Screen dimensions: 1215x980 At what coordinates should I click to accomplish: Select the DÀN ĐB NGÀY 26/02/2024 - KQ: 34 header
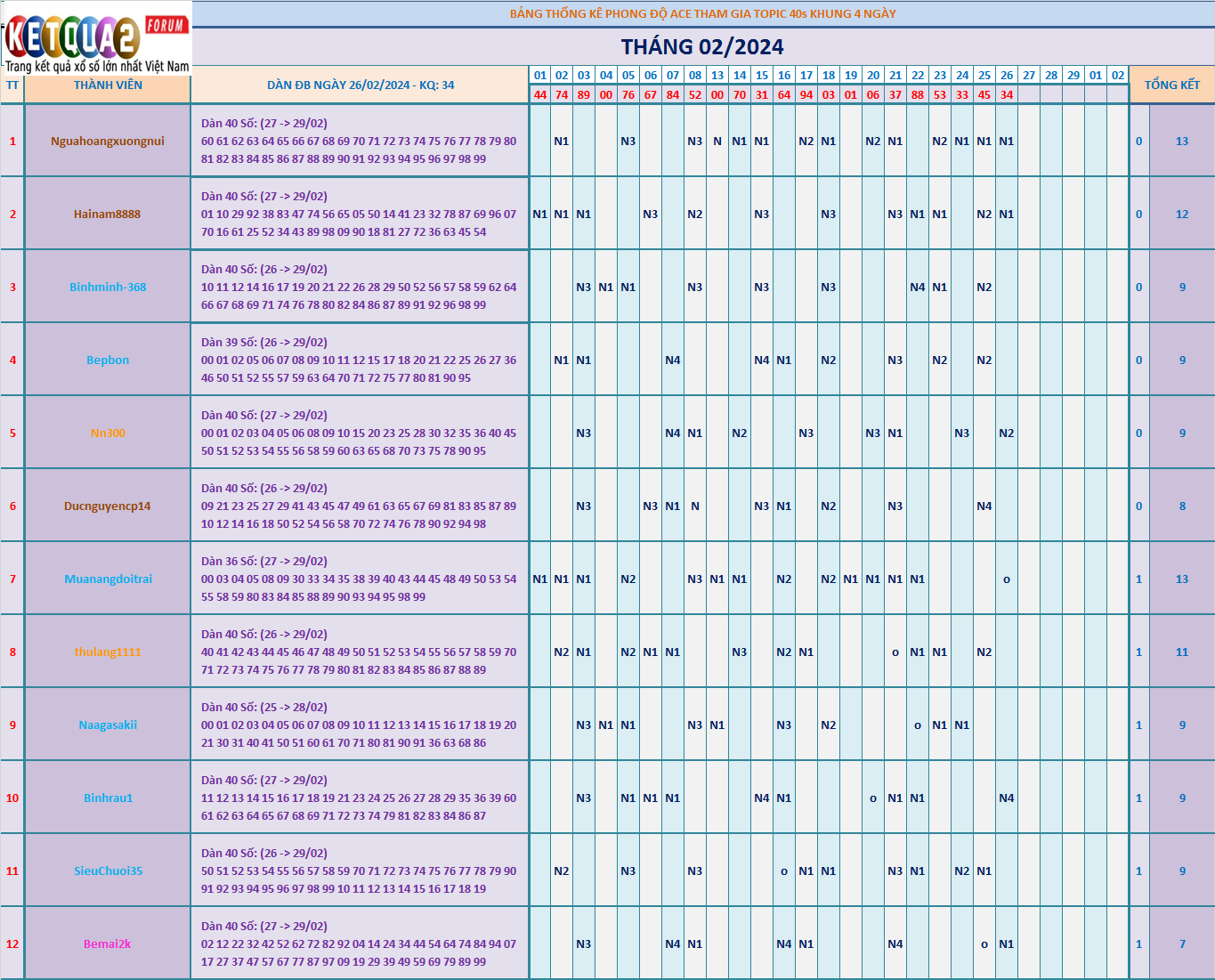pyautogui.click(x=360, y=85)
